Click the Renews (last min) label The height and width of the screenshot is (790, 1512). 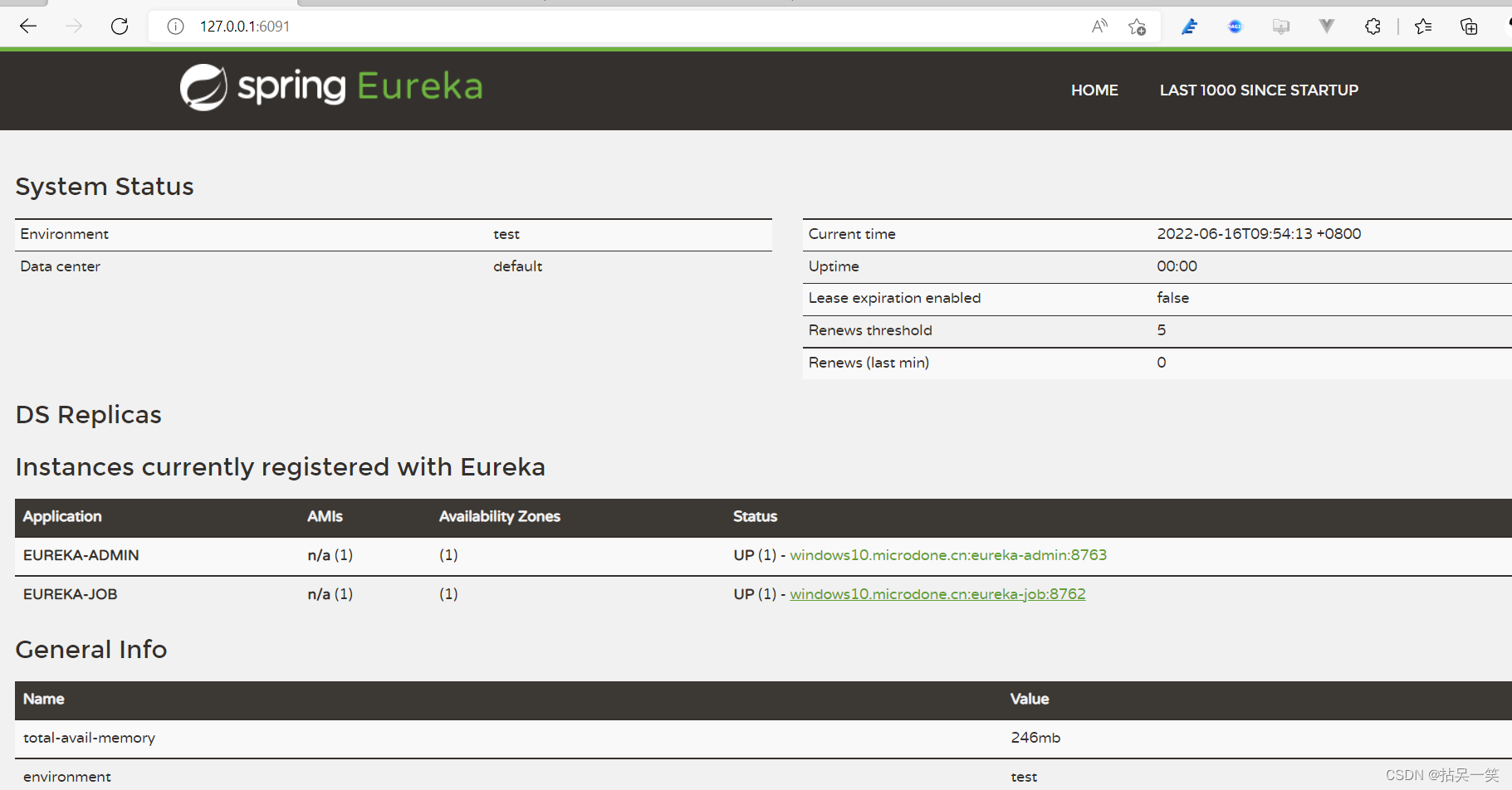tap(869, 363)
